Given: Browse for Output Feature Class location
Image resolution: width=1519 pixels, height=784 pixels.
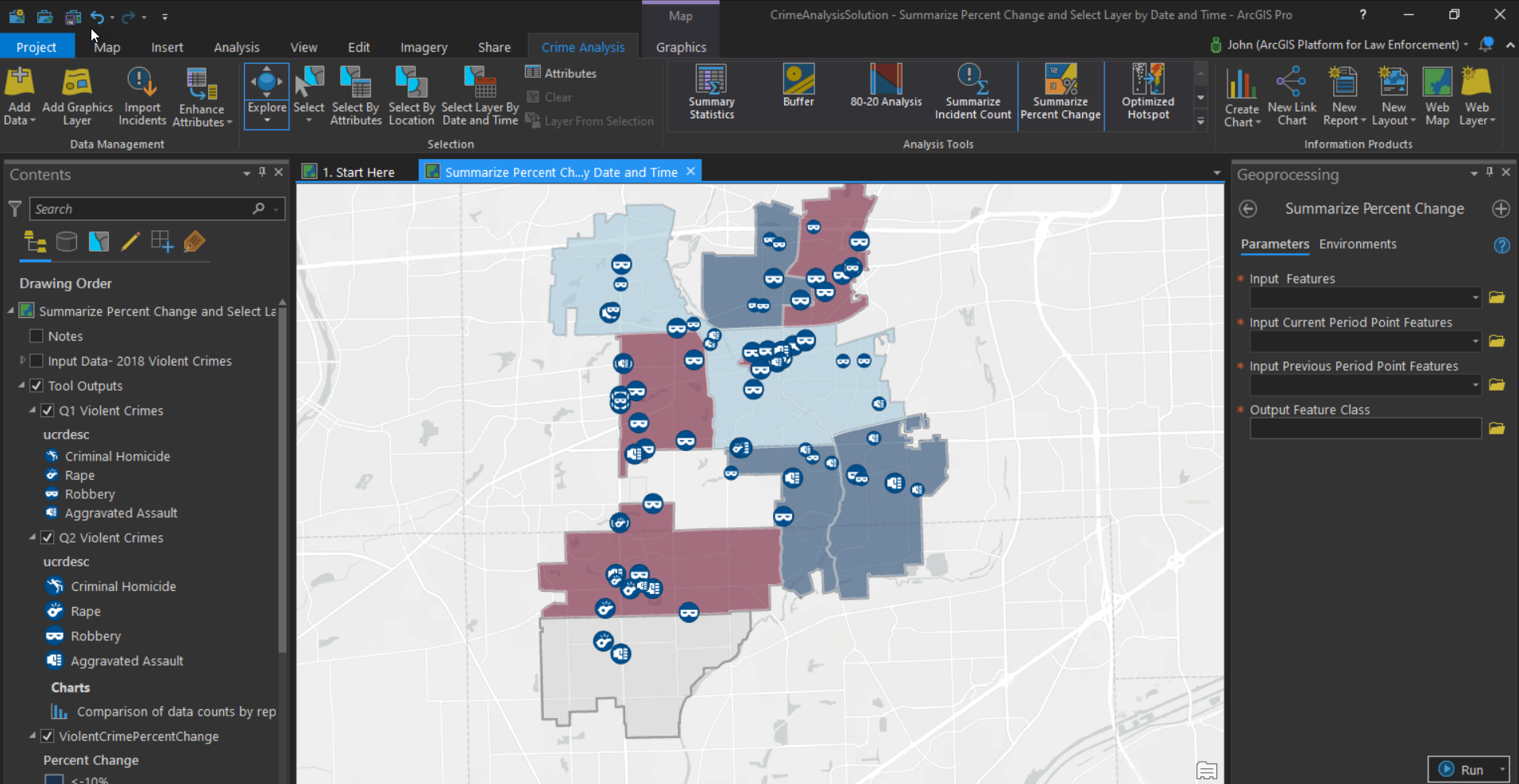Looking at the screenshot, I should tap(1497, 429).
